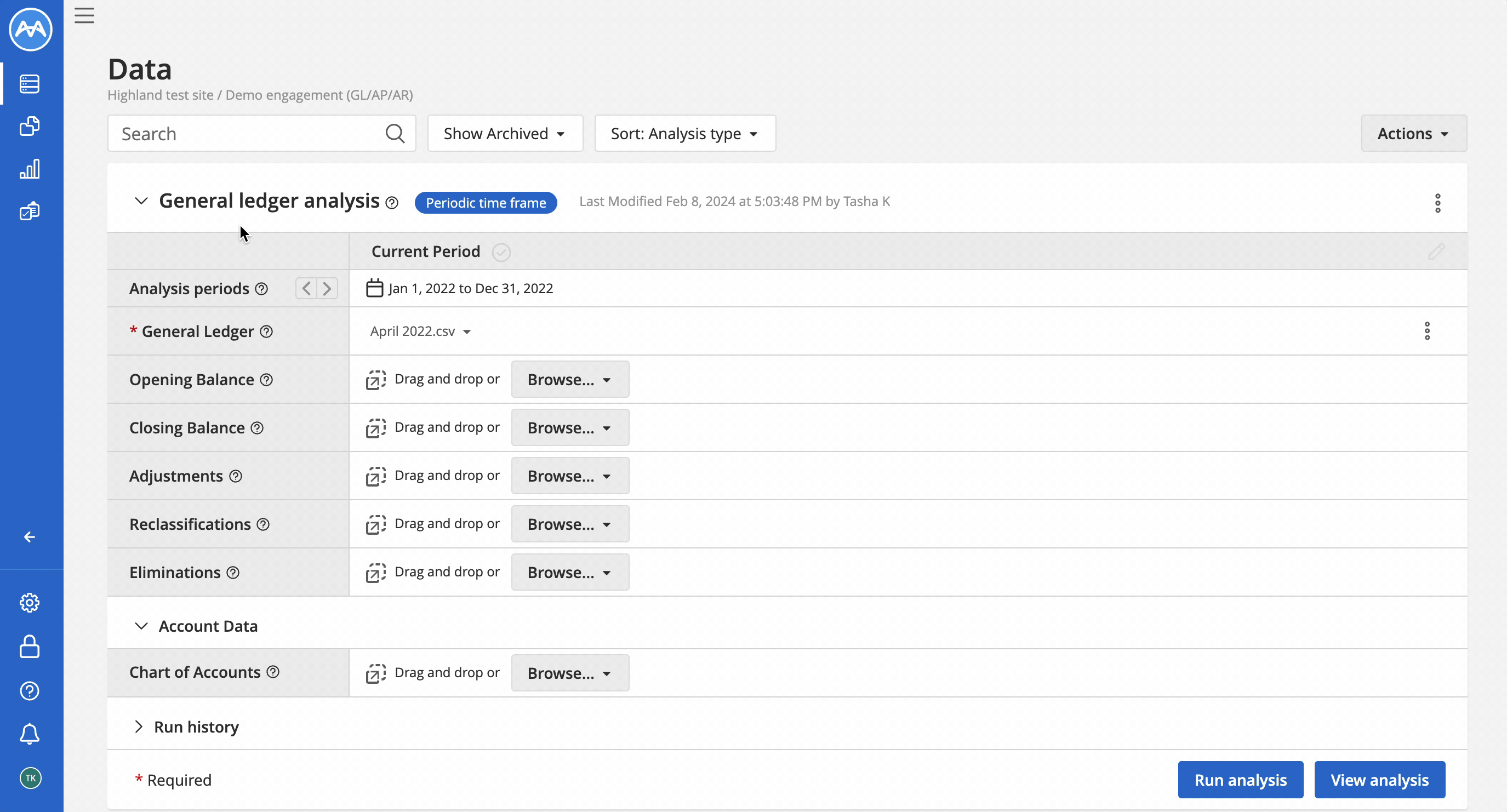Viewport: 1507px width, 812px height.
Task: Open the Sort: Analysis type dropdown
Action: click(685, 133)
